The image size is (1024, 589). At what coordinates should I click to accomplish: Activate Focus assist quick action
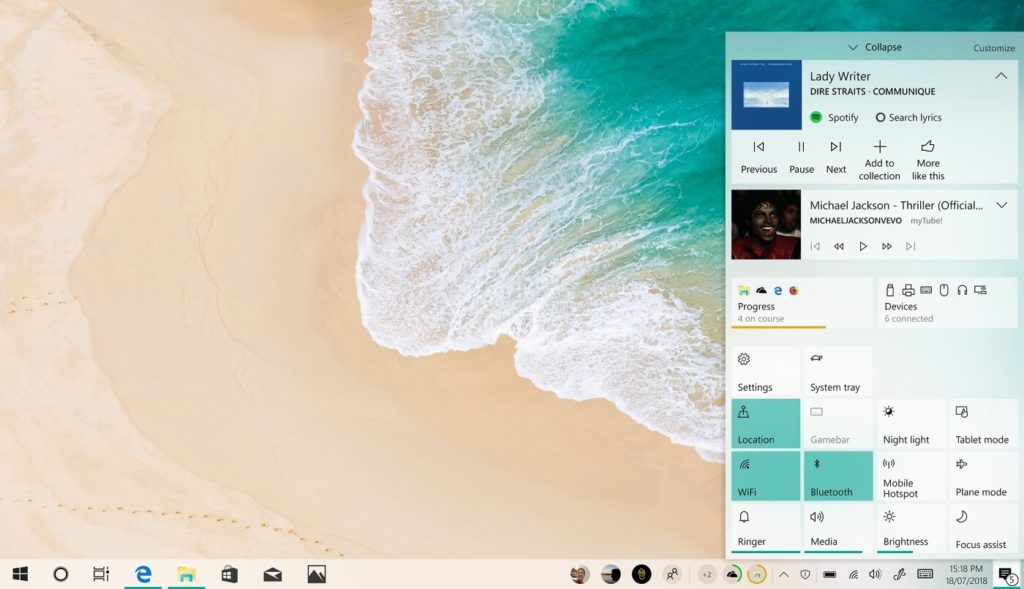[983, 528]
